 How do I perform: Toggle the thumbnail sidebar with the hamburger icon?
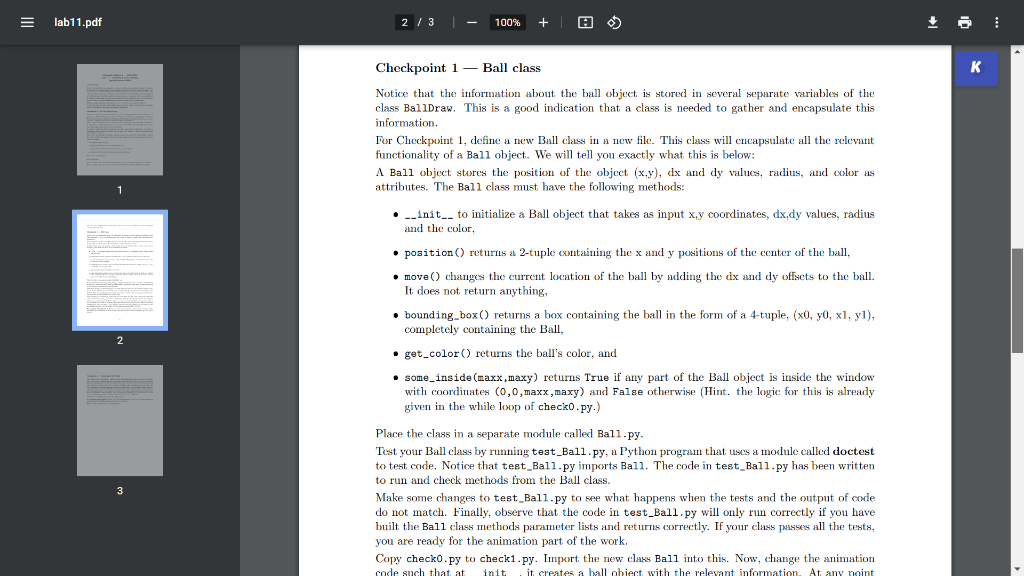pos(27,21)
